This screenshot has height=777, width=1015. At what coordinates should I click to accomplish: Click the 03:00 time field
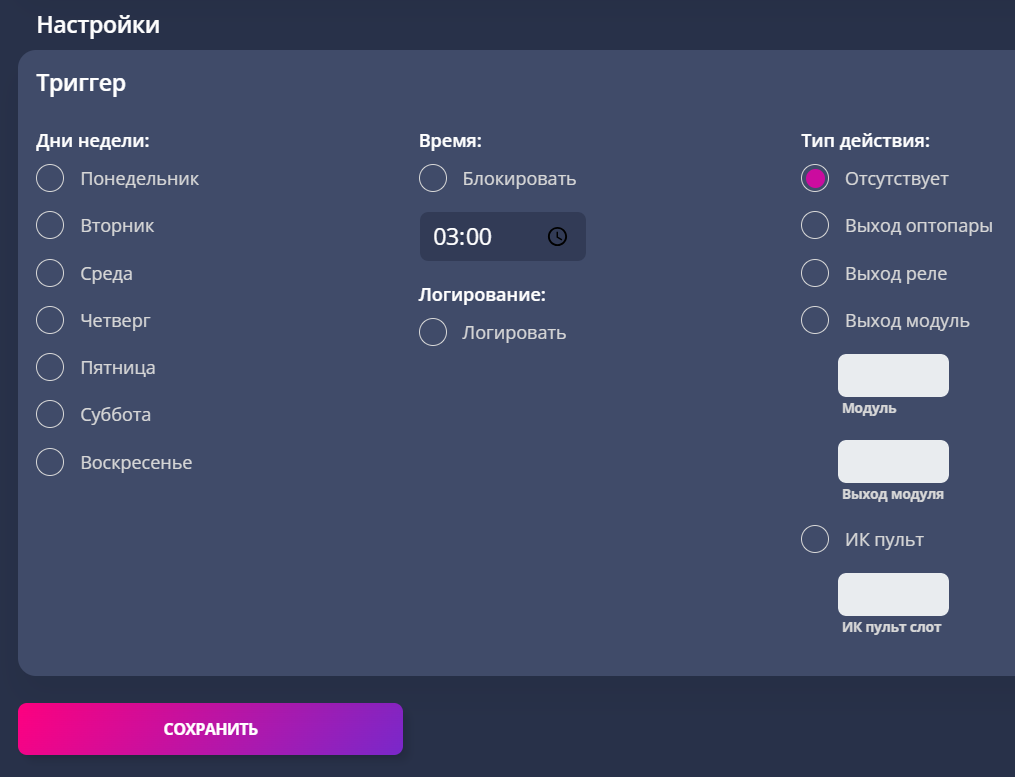click(503, 236)
